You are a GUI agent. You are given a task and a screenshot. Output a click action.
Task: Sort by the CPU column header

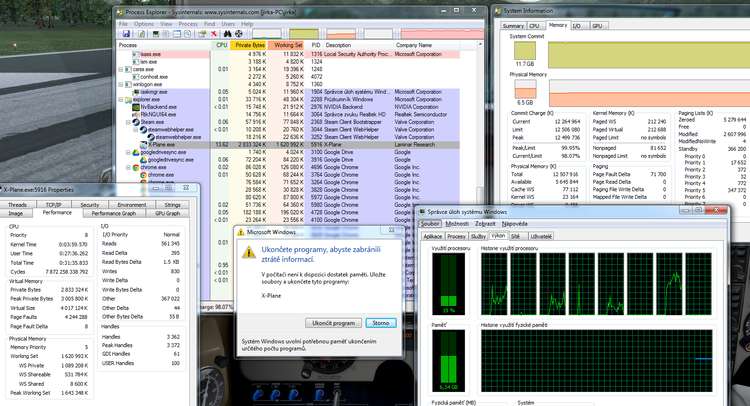[x=221, y=45]
